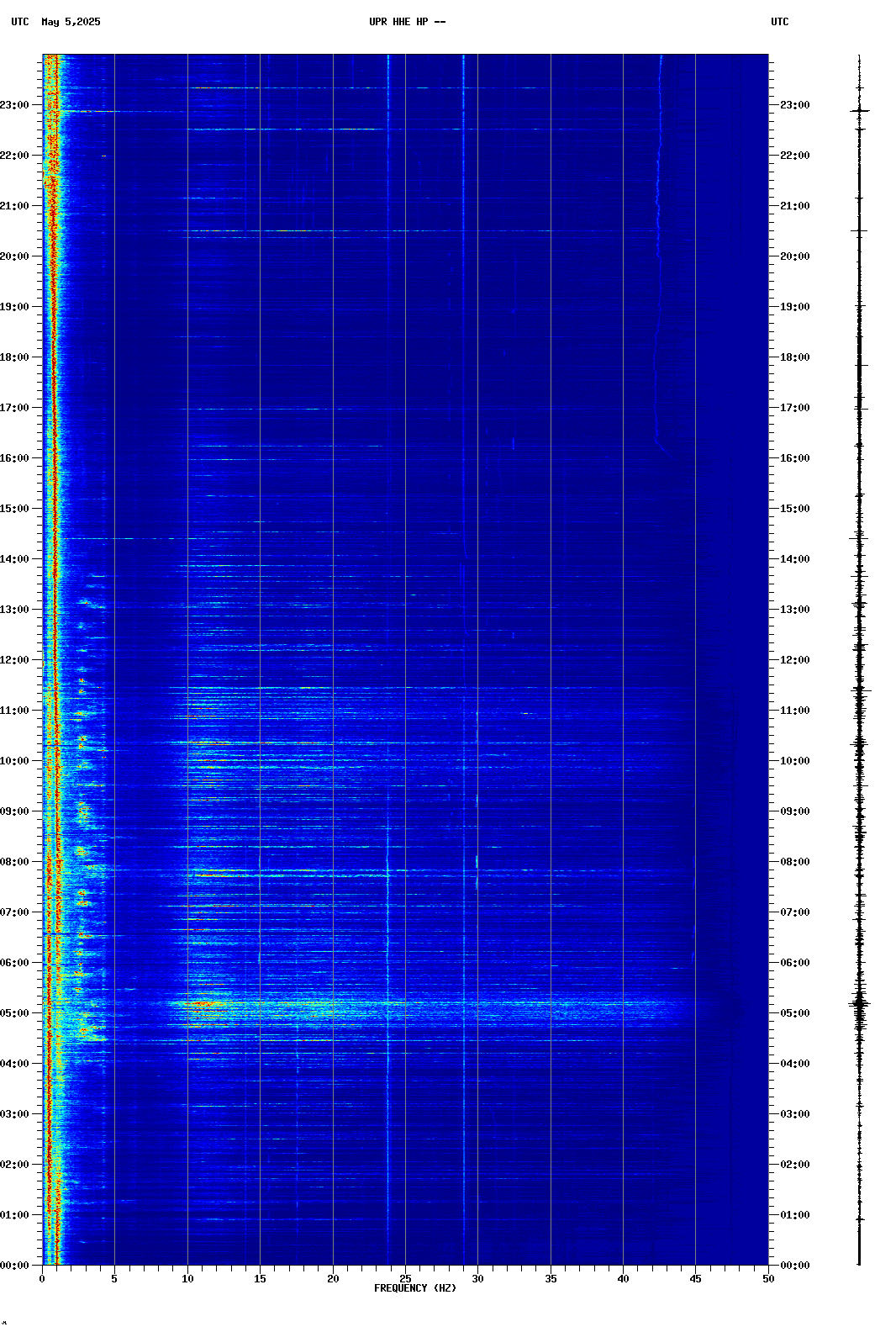This screenshot has width=896, height=1332.
Task: Click the 16:00 label on the right time axis
Action: pyautogui.click(x=795, y=458)
